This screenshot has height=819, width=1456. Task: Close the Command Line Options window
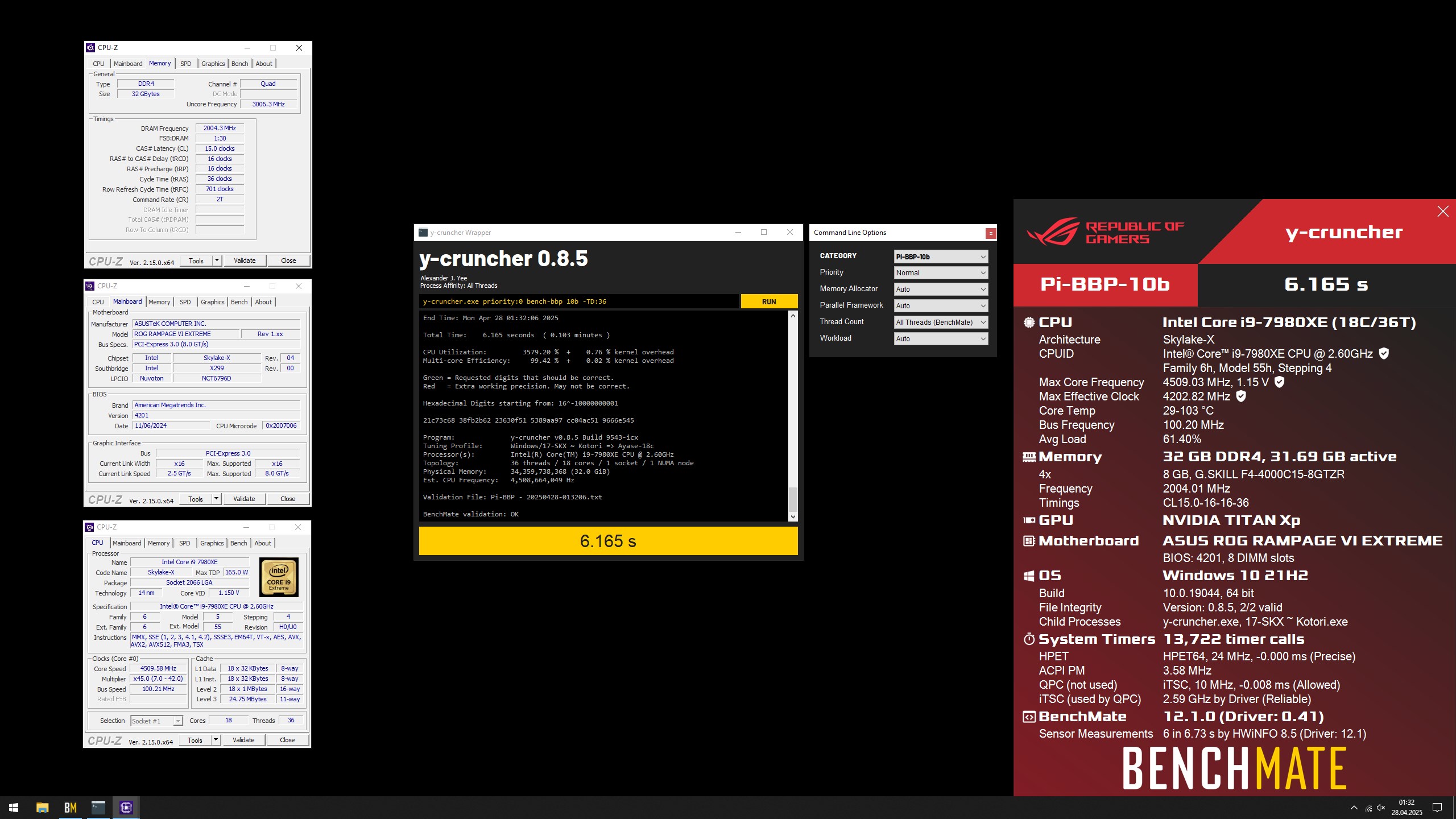coord(991,233)
